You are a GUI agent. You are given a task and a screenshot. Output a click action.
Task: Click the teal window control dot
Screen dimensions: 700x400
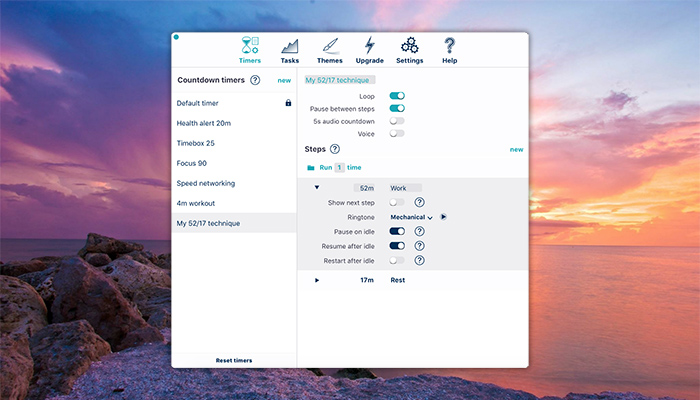(x=176, y=37)
